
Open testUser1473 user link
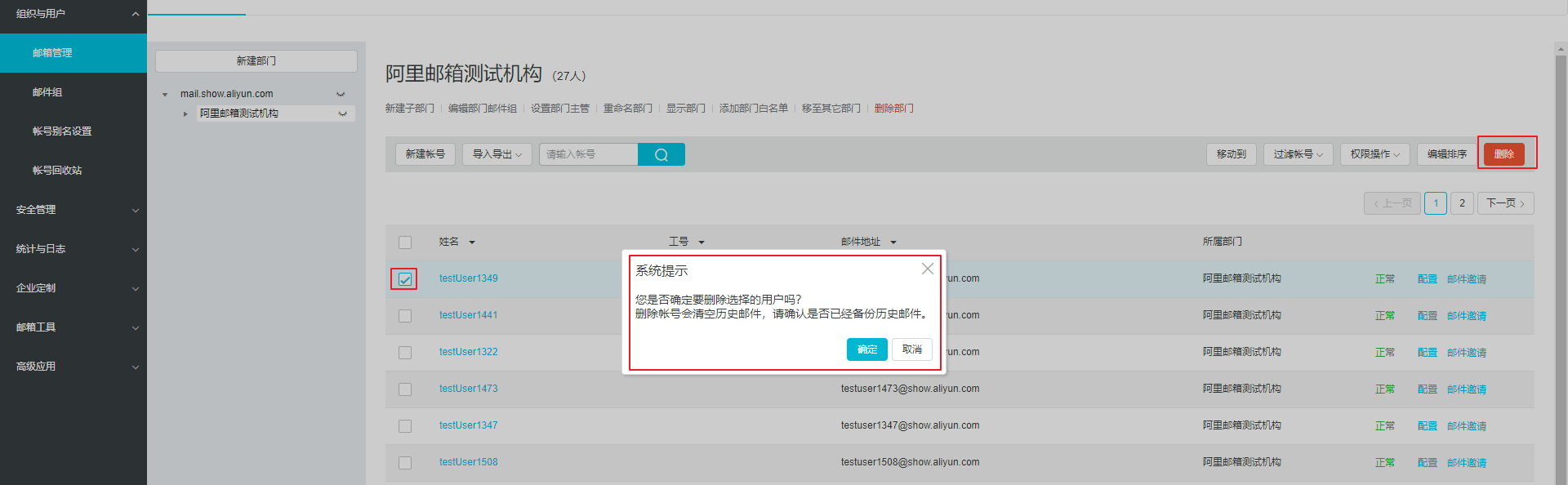point(469,389)
